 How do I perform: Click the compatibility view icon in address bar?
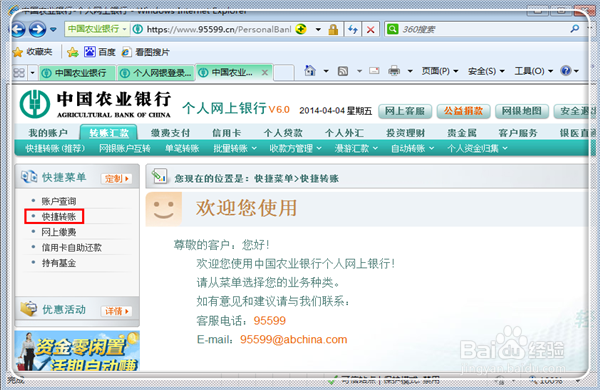(x=301, y=29)
